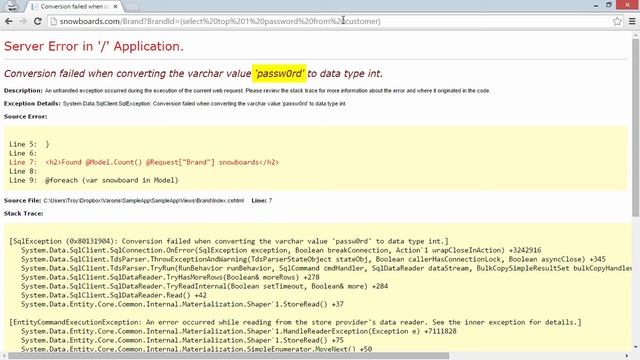Image resolution: width=640 pixels, height=360 pixels.
Task: Click the browser forward arrow
Action: 23,21
